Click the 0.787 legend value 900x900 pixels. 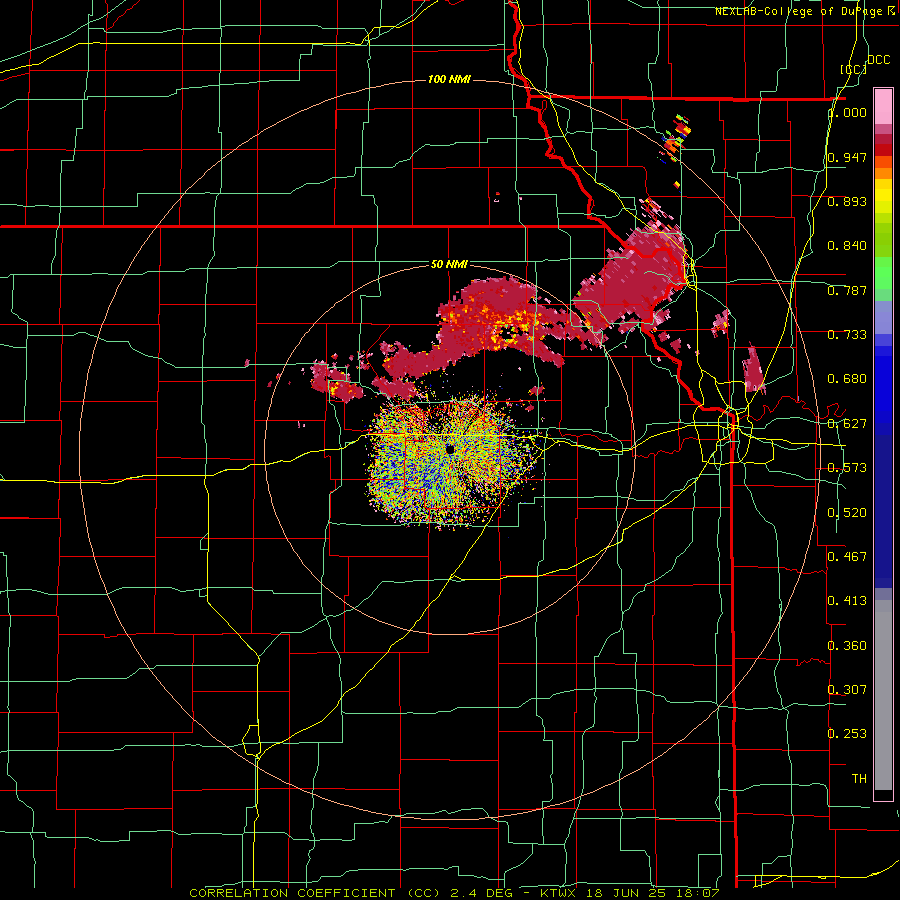pyautogui.click(x=847, y=290)
